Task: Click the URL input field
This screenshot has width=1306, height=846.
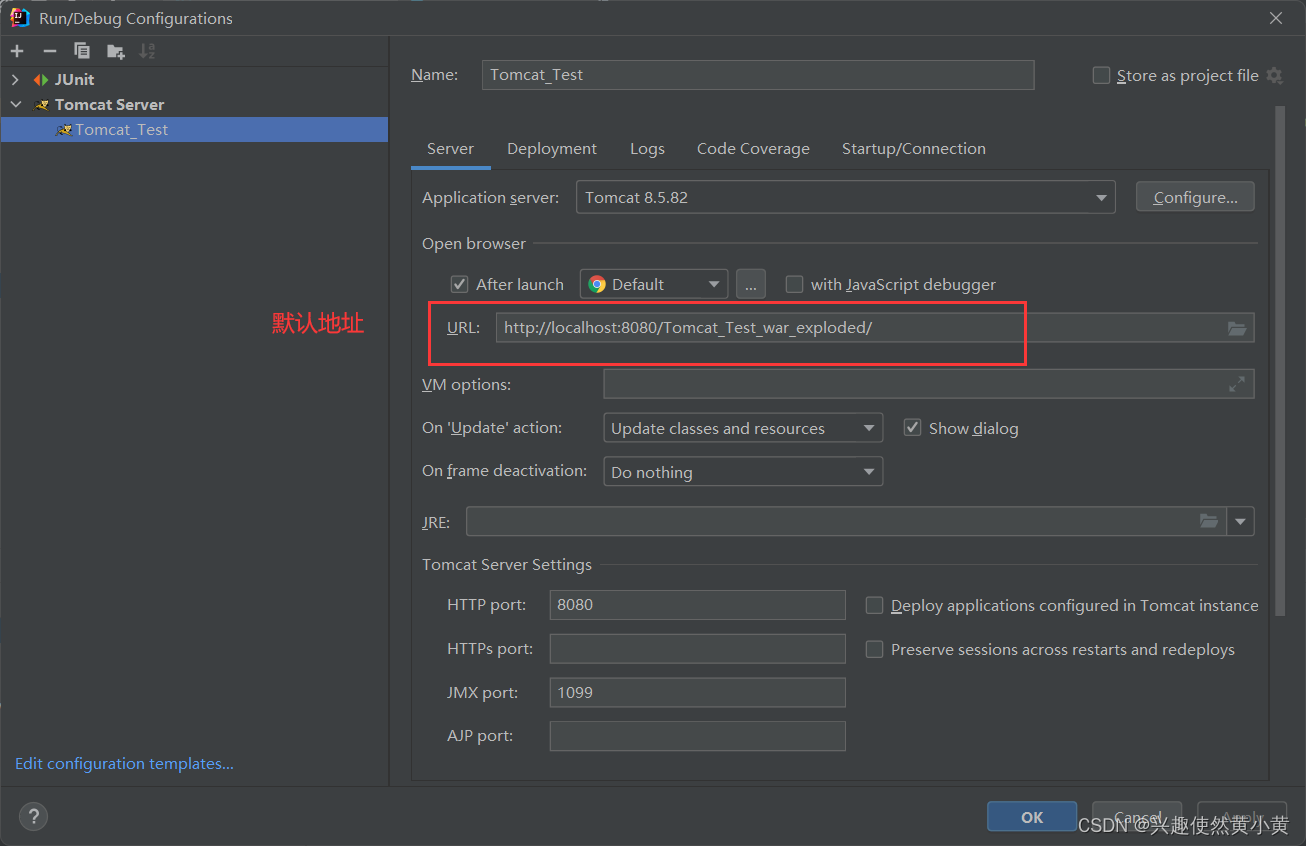Action: tap(875, 328)
